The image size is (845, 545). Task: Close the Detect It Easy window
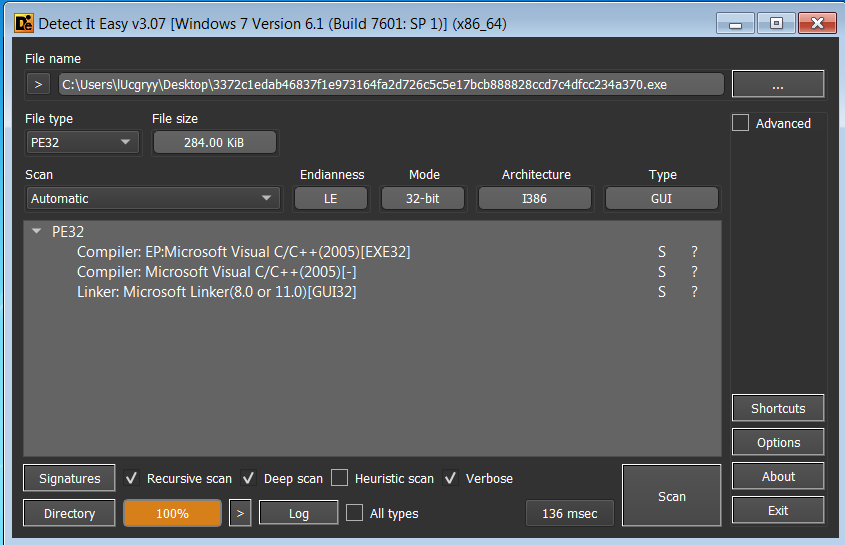click(818, 24)
